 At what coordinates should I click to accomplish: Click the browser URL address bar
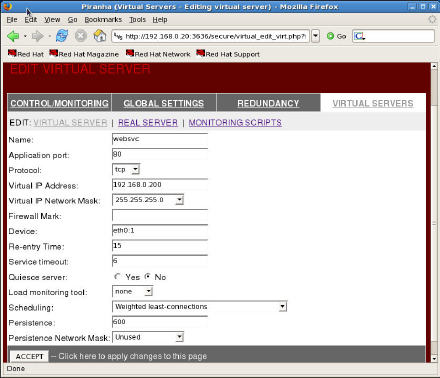[211, 36]
